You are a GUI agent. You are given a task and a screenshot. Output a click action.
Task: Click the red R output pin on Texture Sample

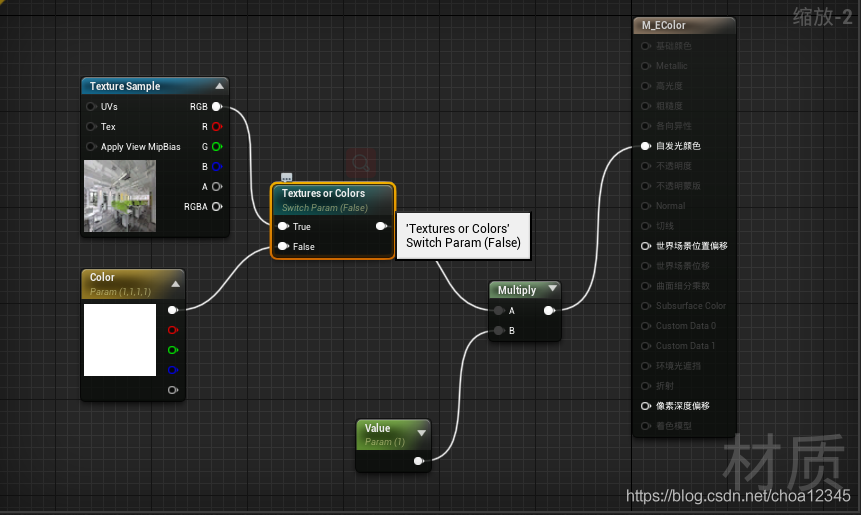(217, 127)
